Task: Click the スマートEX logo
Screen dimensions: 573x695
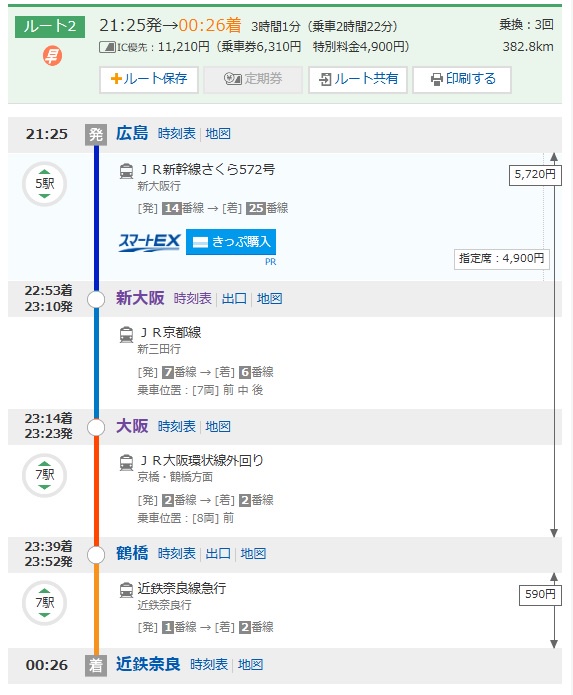Action: pos(149,242)
